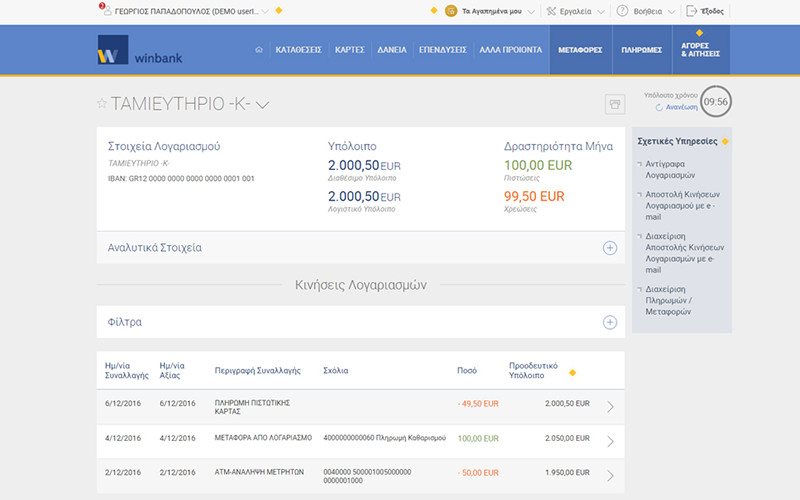Screen dimensions: 800x500
Task: Switch to the ΜΕΤΑΦΟΡΕΣ tab
Action: pos(580,49)
